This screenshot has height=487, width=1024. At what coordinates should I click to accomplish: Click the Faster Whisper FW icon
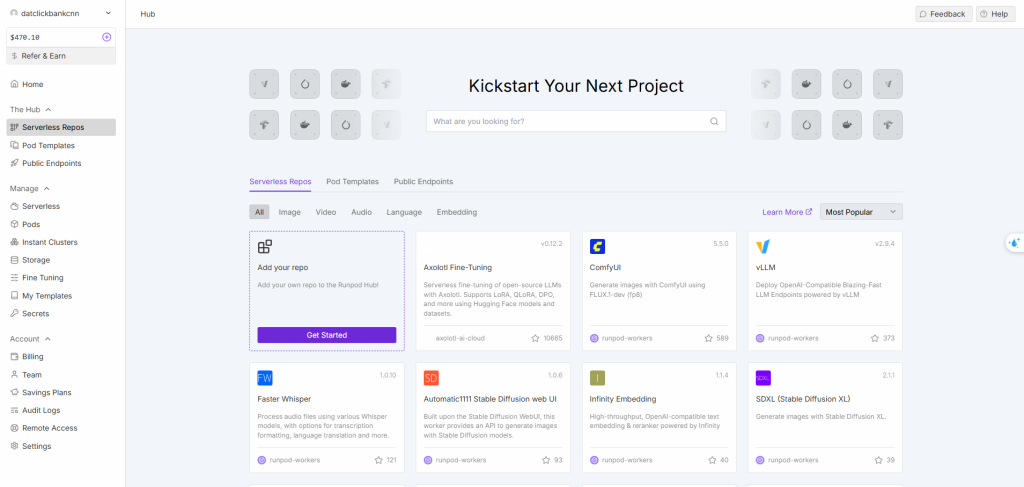pyautogui.click(x=264, y=378)
